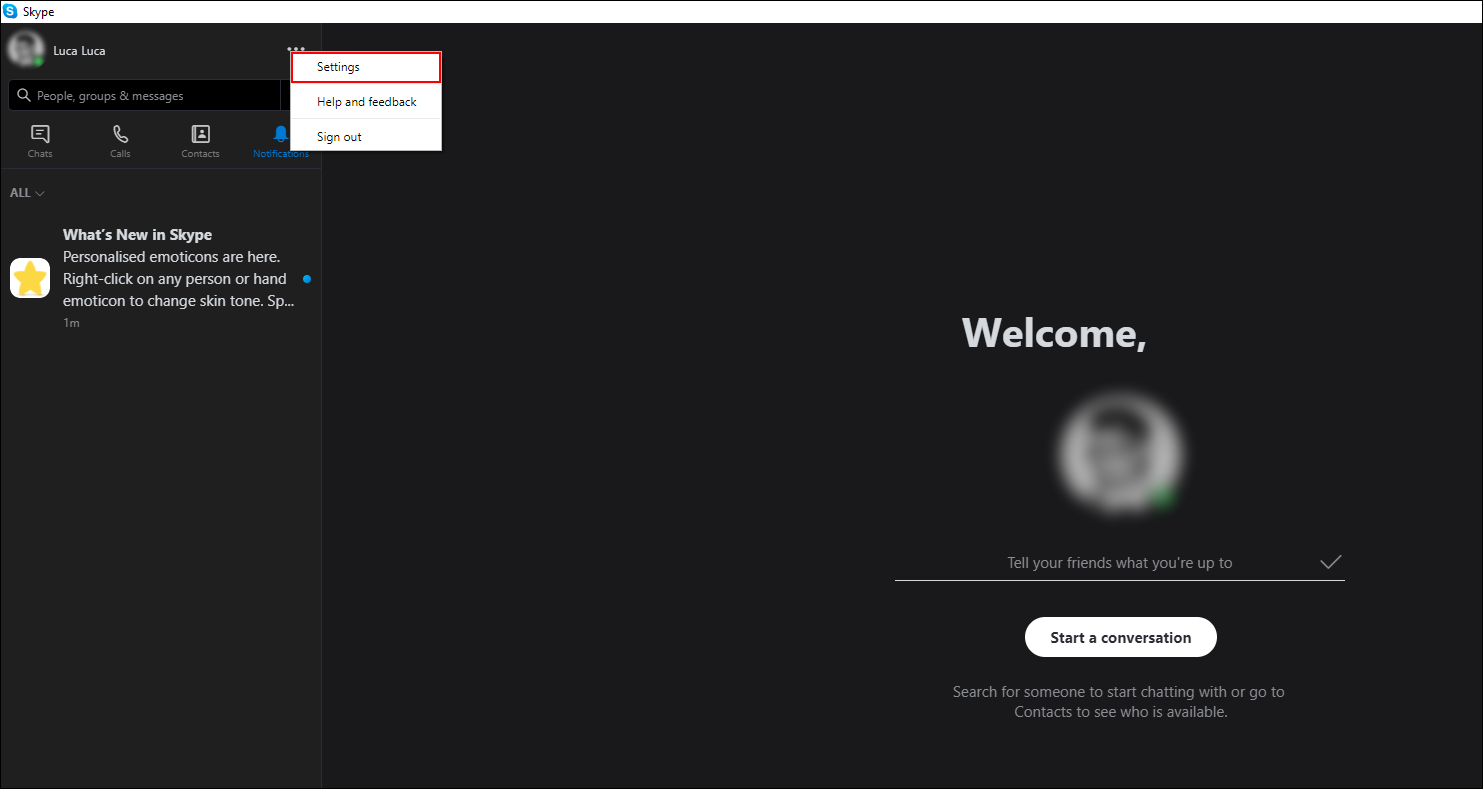Viewport: 1483px width, 789px height.
Task: Confirm mood message with the checkmark
Action: coord(1330,562)
